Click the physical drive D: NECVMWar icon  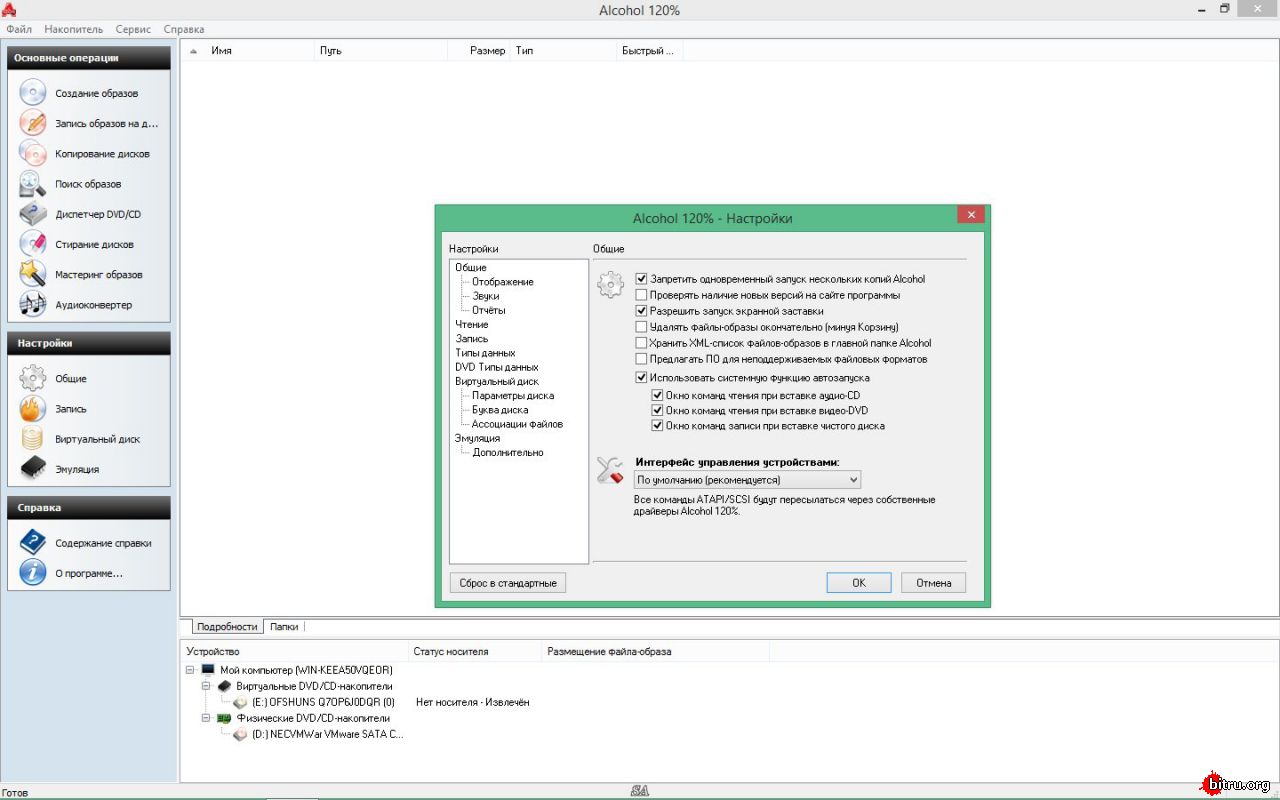[x=240, y=734]
